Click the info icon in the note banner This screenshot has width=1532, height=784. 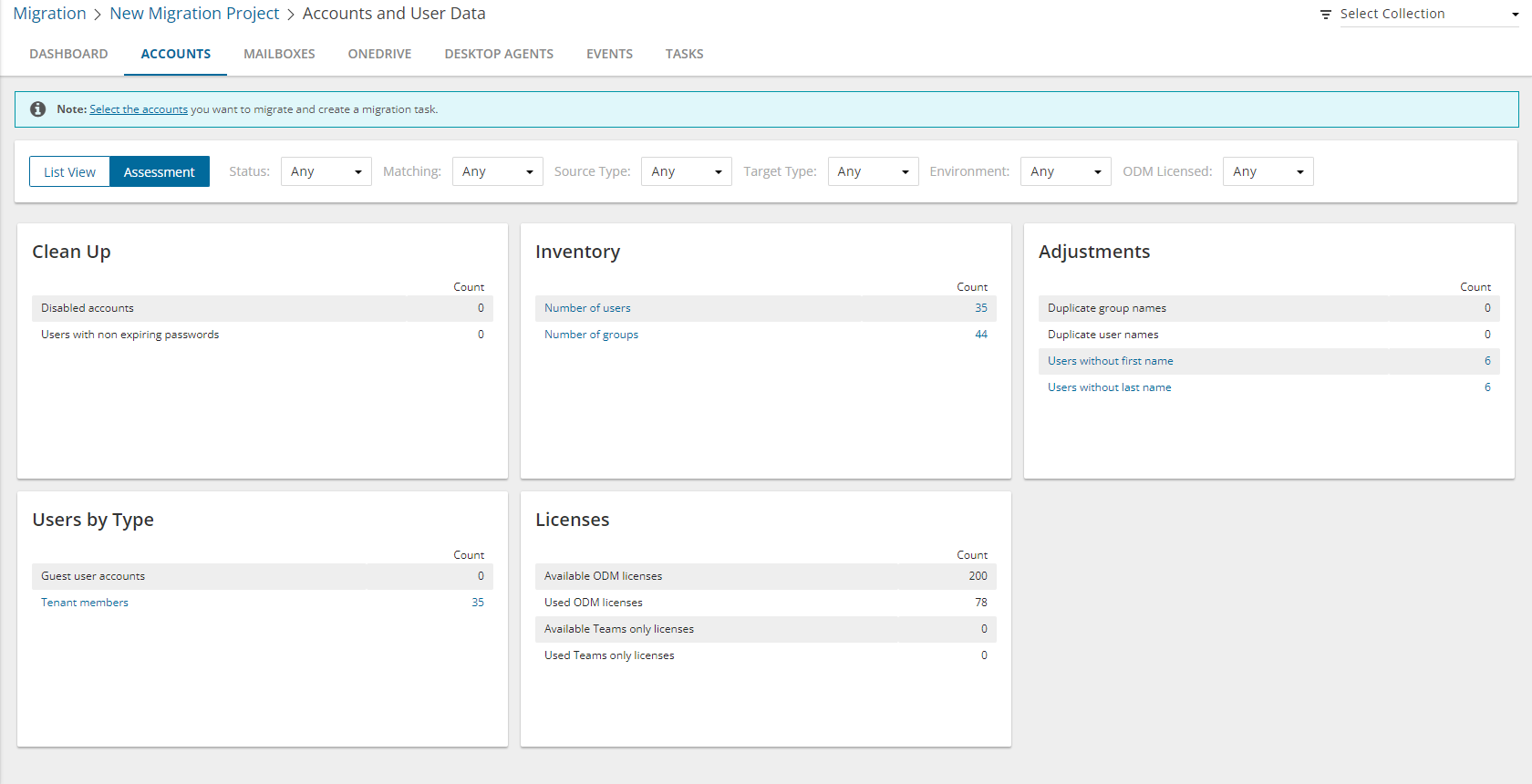pos(37,109)
